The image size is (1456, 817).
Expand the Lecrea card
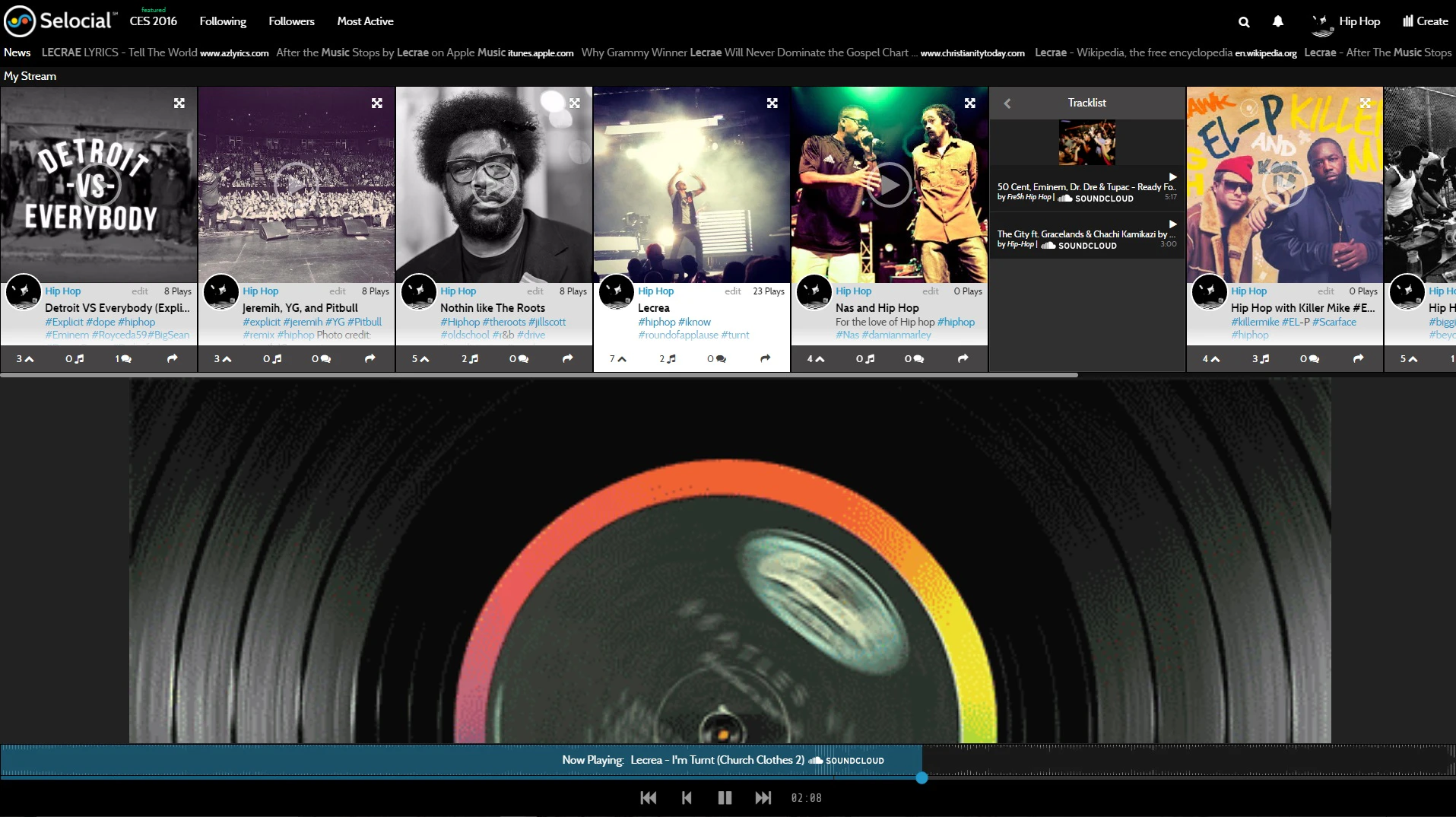coord(772,103)
